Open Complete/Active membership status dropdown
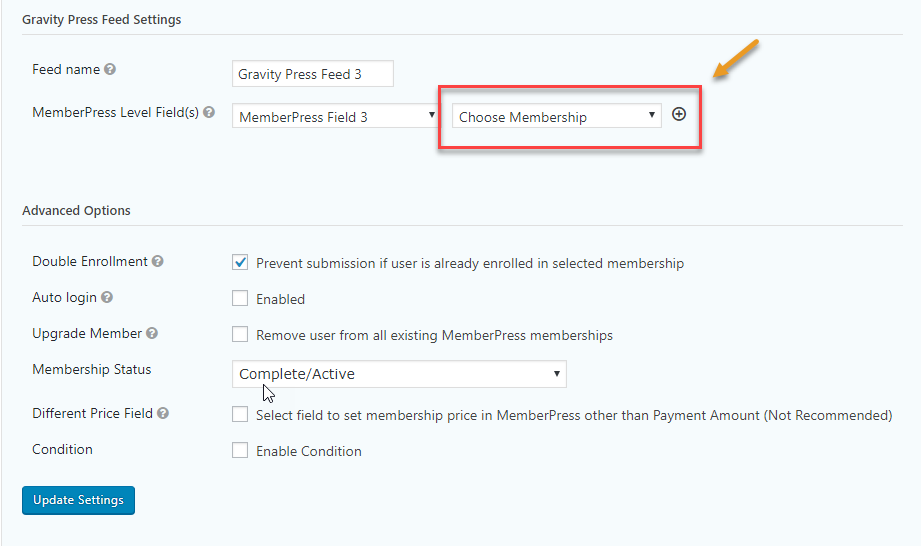The image size is (921, 546). point(399,374)
